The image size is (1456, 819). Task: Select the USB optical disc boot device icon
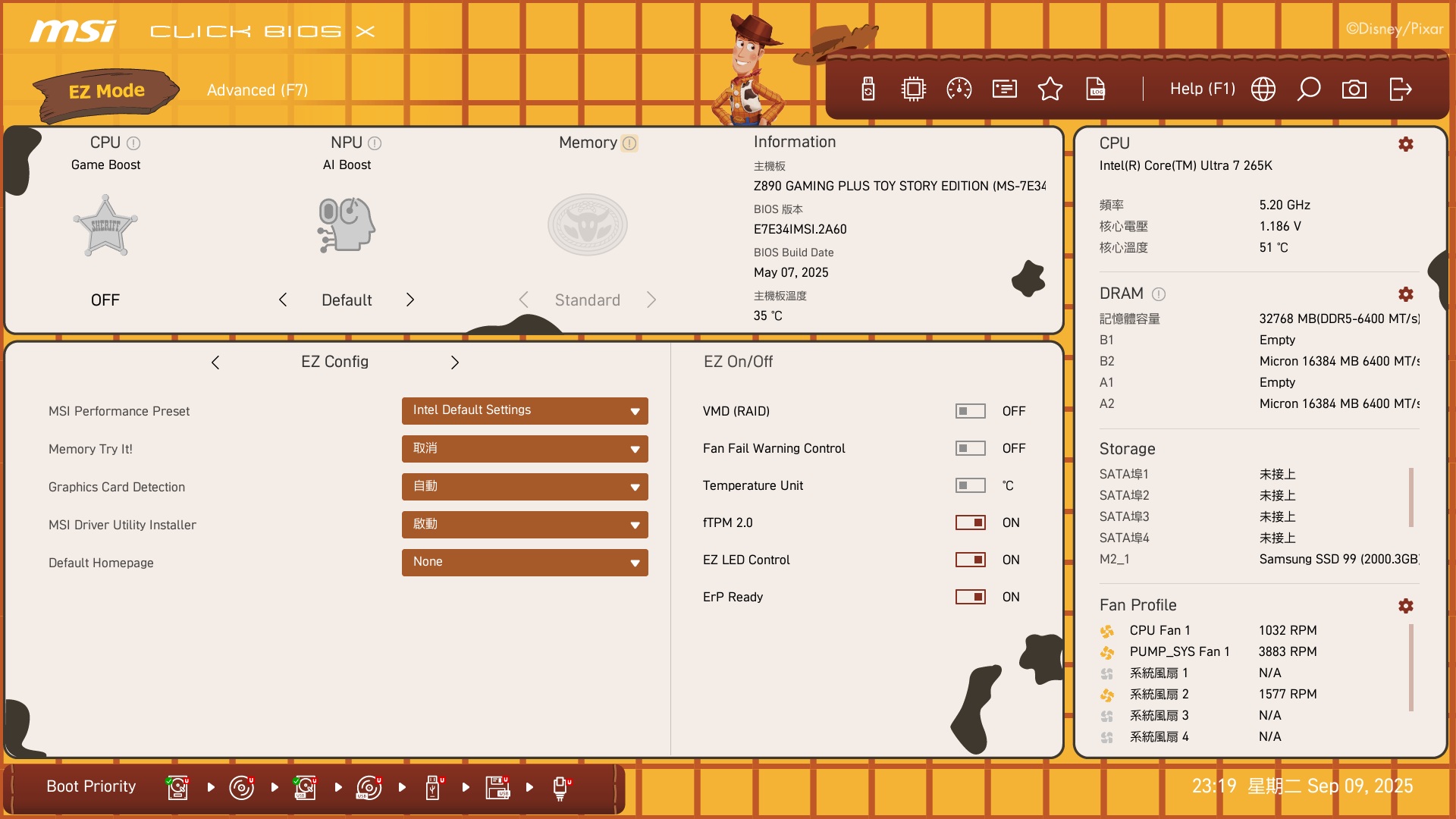(369, 787)
